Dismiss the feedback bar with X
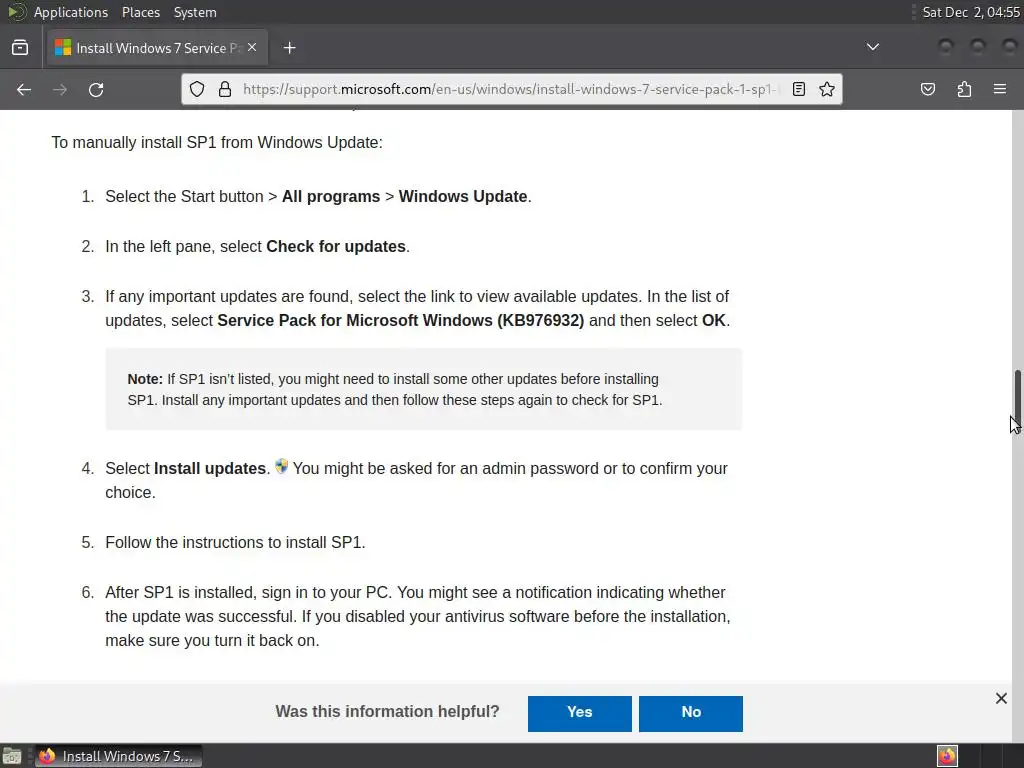 point(1001,698)
